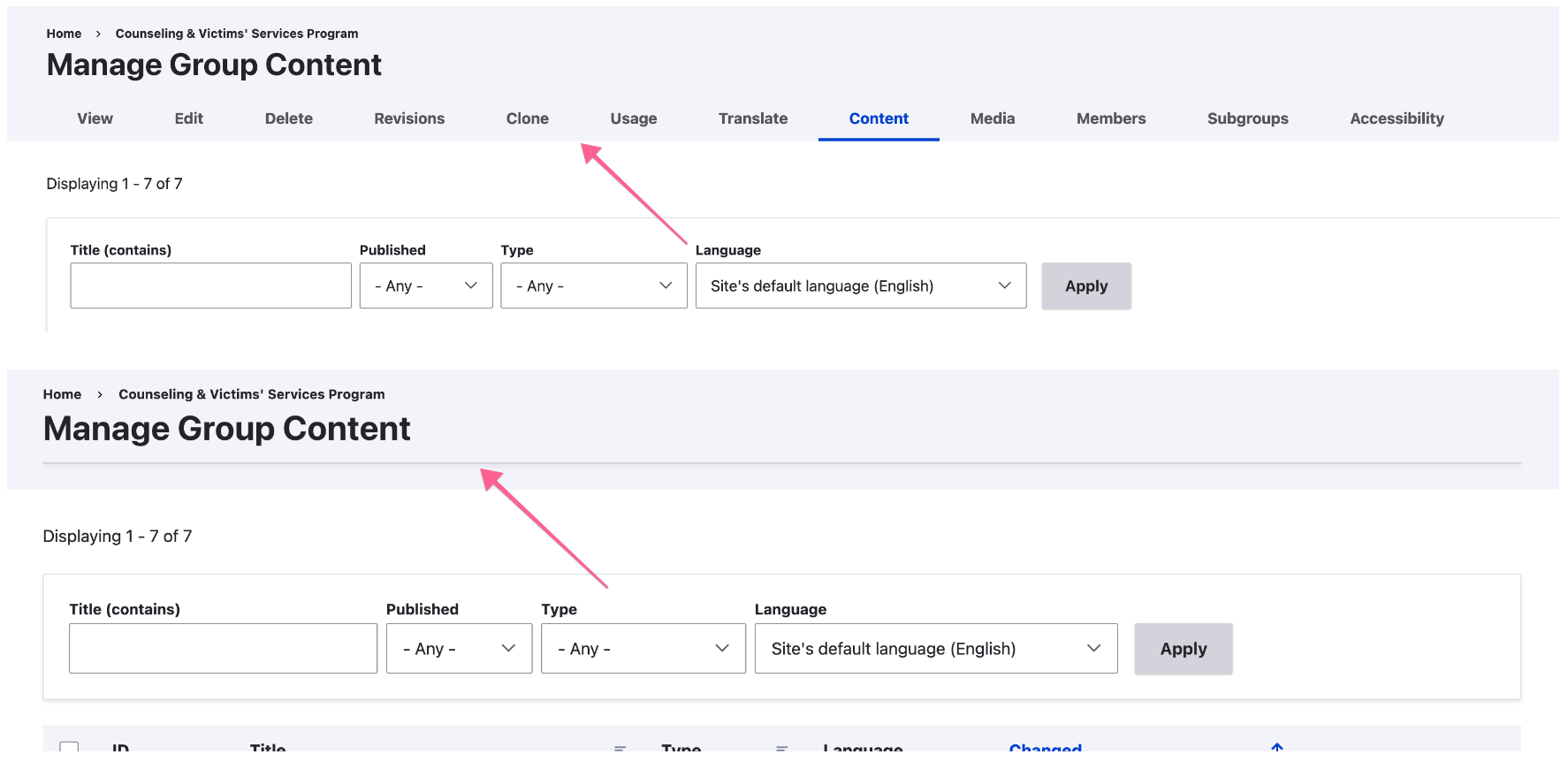Focus the Title (contains) field beneath the tab bar
This screenshot has width=1568, height=762.
pyautogui.click(x=210, y=286)
